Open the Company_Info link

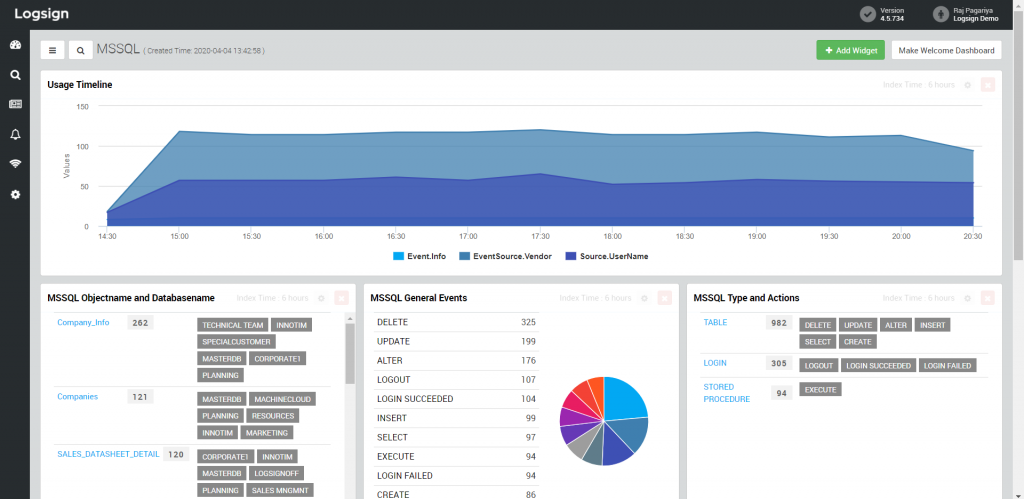83,323
